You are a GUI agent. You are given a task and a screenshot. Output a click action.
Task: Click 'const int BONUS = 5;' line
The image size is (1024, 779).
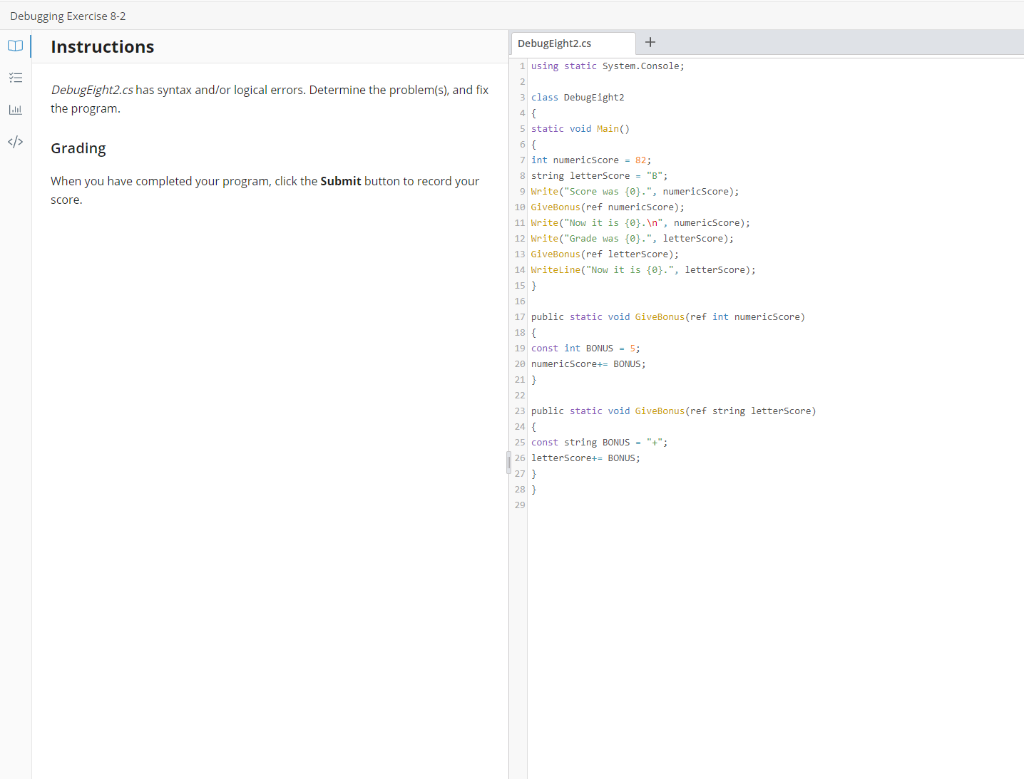click(x=586, y=348)
